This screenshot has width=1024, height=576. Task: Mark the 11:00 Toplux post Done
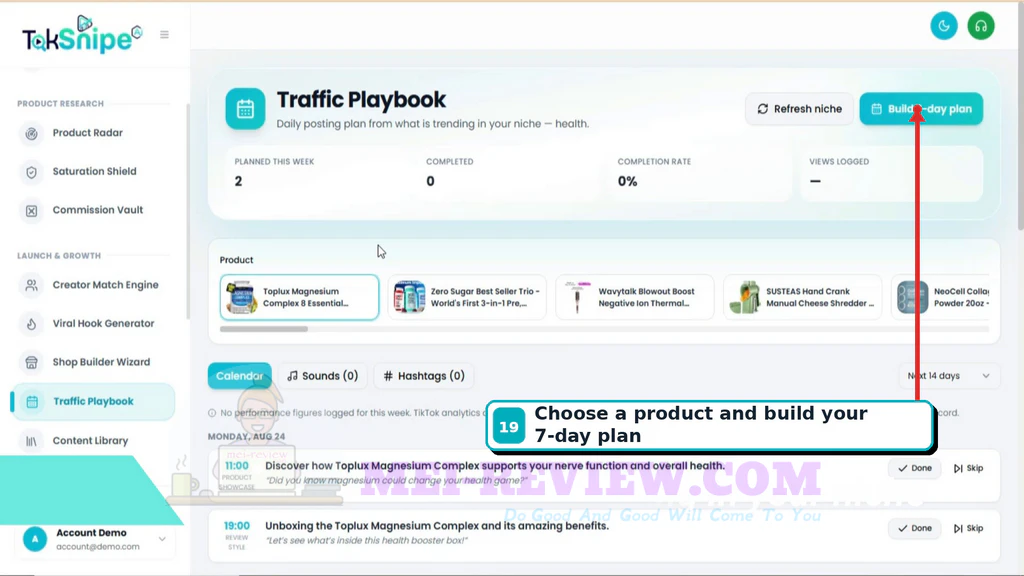914,468
